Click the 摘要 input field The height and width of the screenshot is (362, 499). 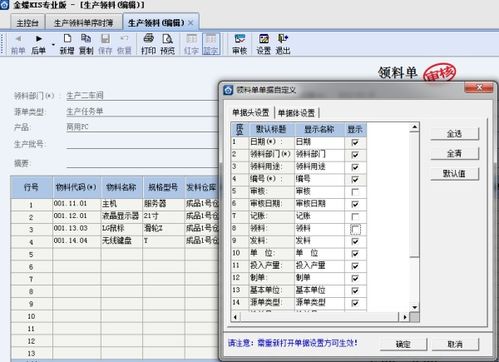[142, 163]
